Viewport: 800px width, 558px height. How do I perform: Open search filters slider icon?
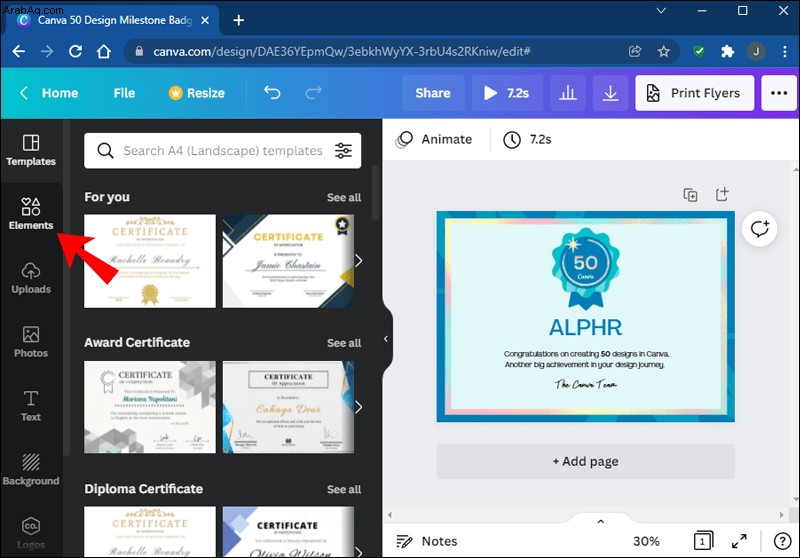tap(343, 150)
